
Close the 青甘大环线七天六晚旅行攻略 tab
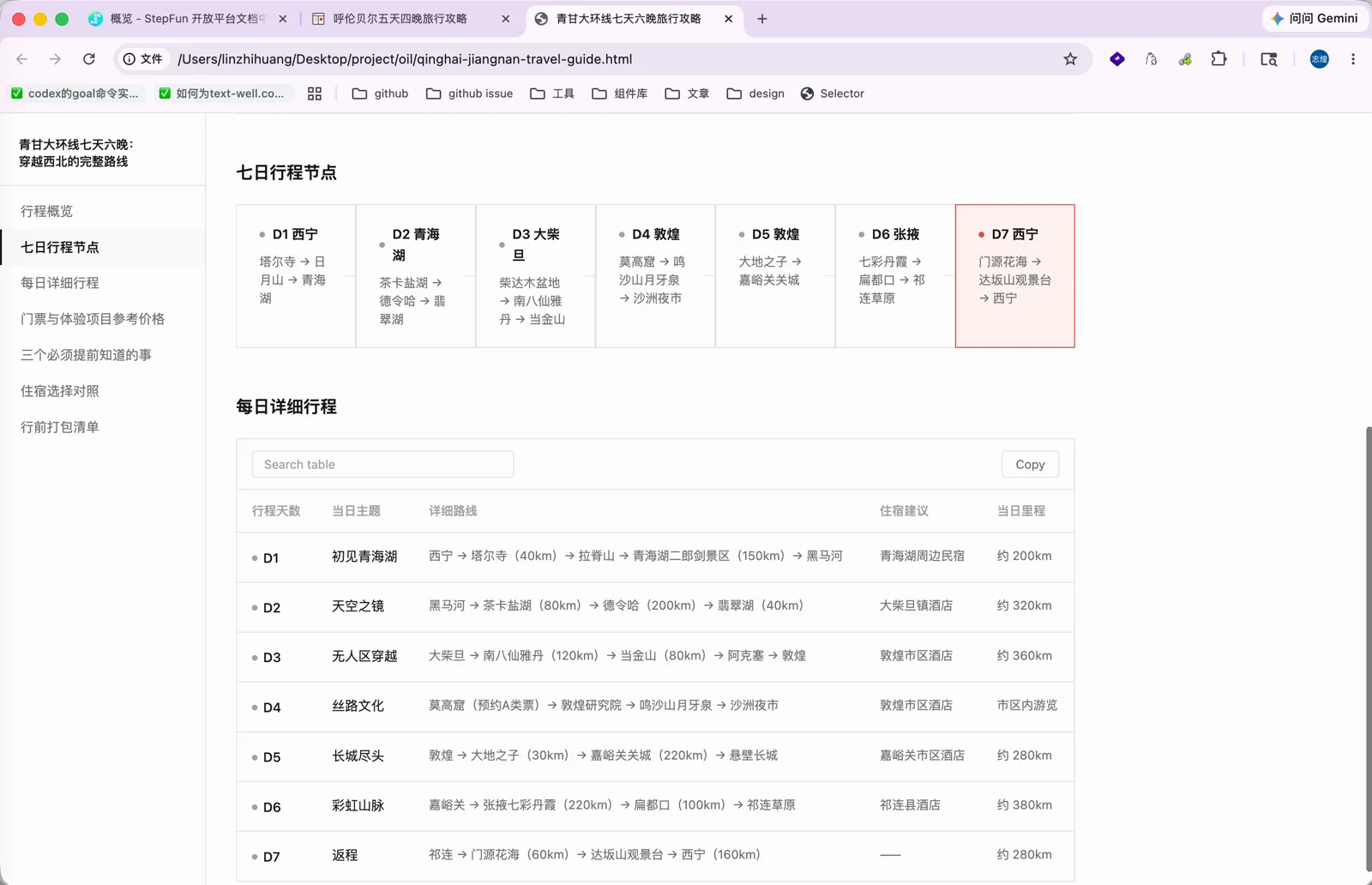(729, 19)
